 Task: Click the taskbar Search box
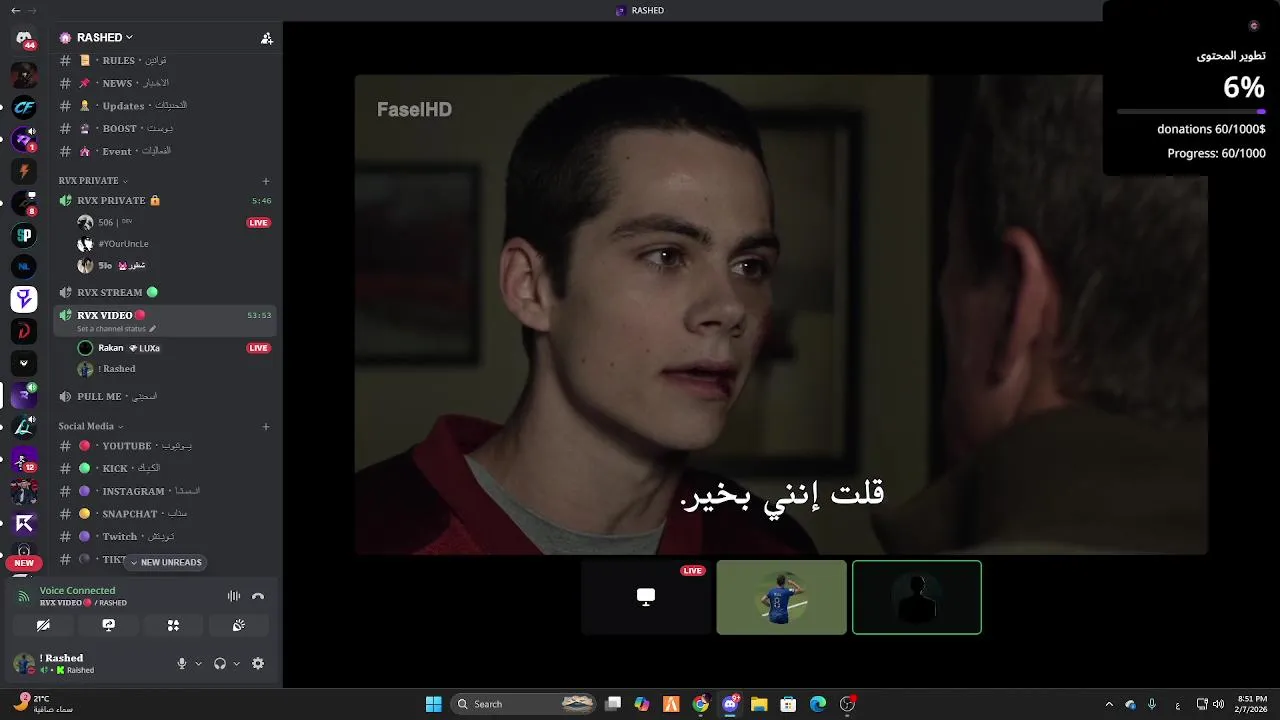pyautogui.click(x=525, y=704)
